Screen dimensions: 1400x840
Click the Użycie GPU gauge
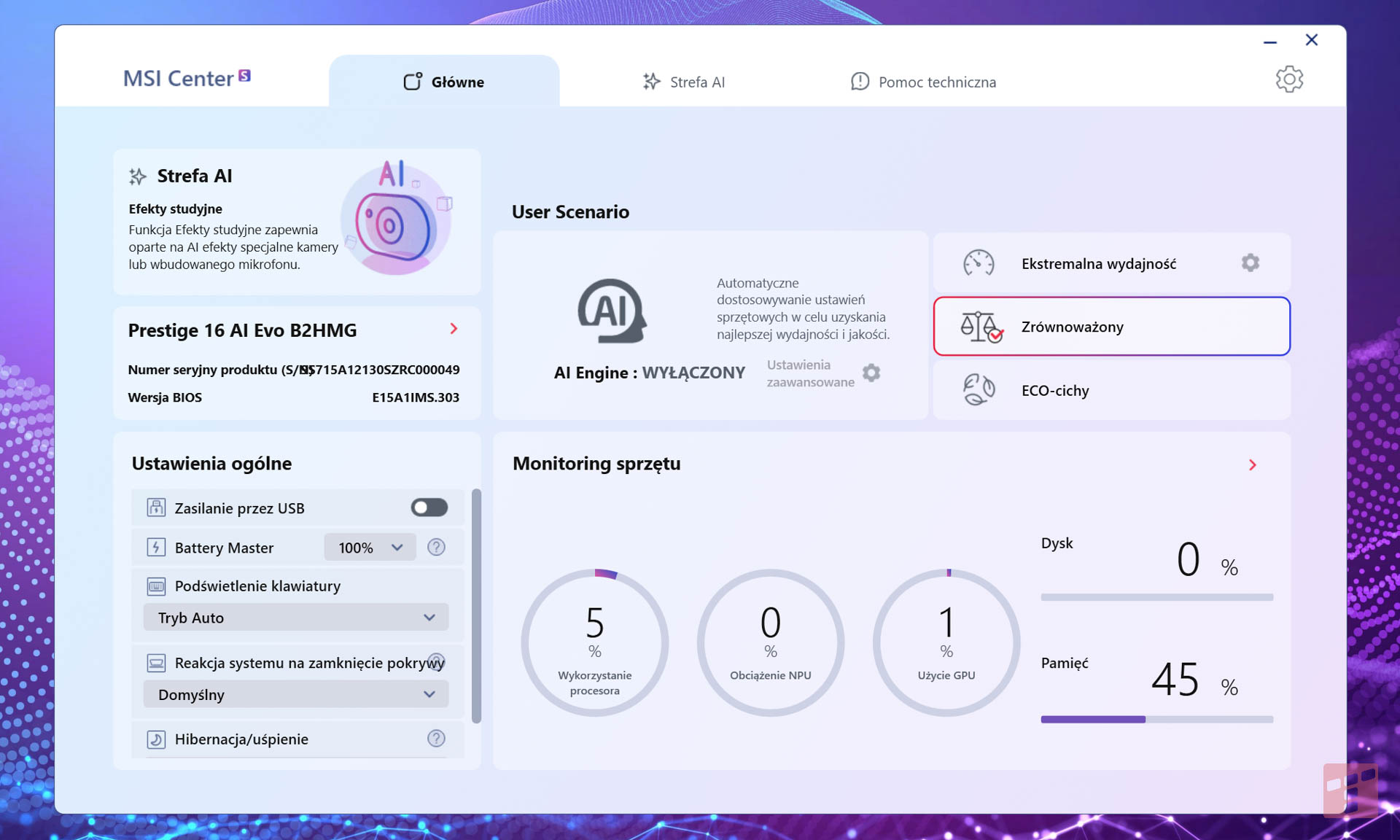point(946,642)
